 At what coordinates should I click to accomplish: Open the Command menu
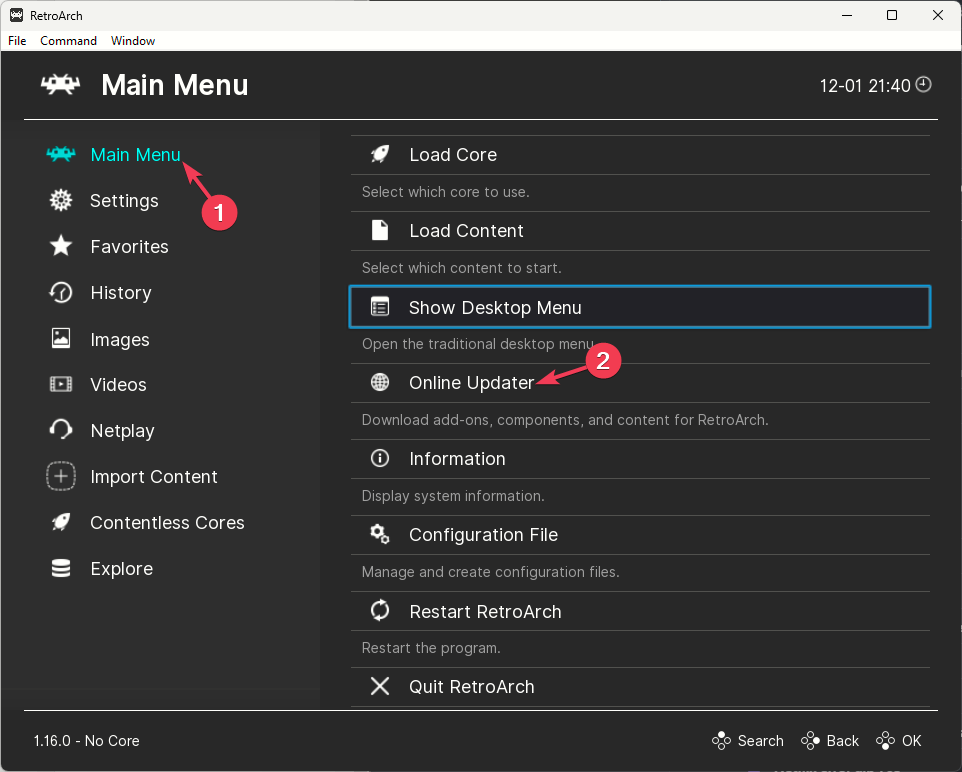coord(68,41)
